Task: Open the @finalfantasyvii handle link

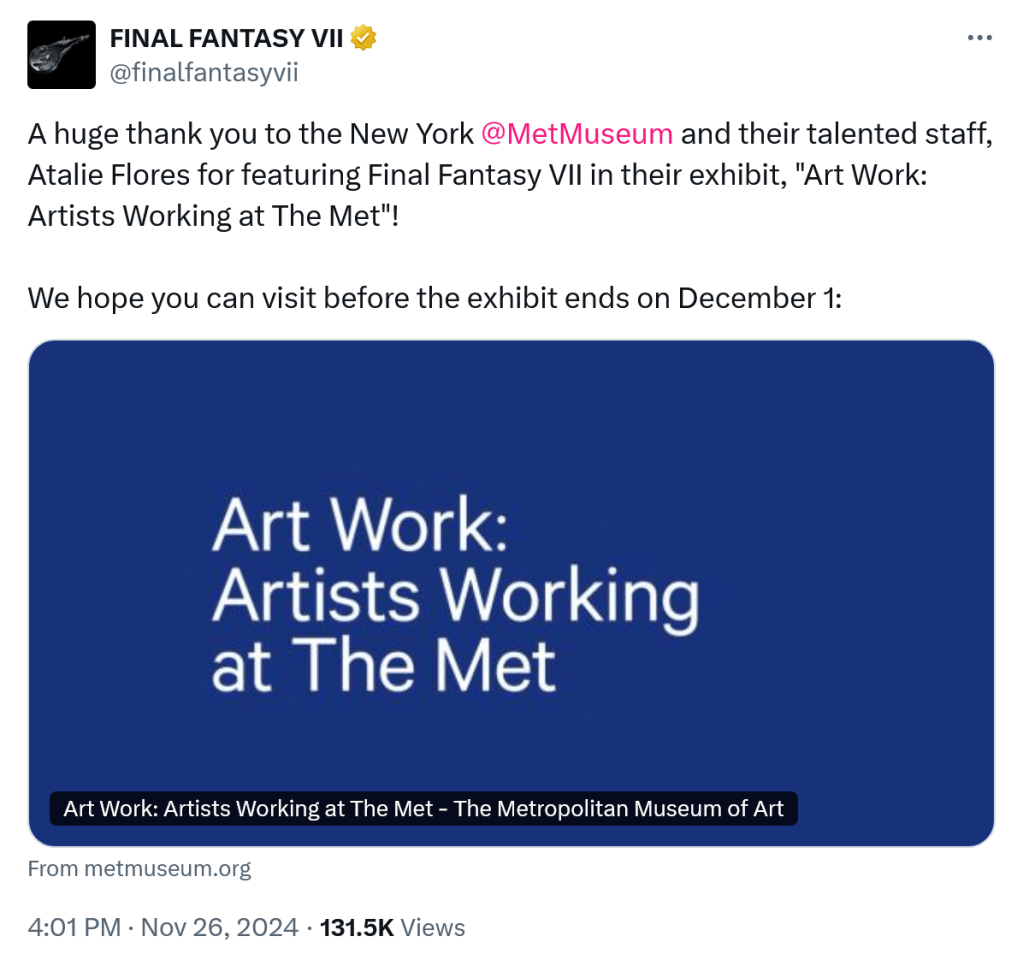Action: 203,72
